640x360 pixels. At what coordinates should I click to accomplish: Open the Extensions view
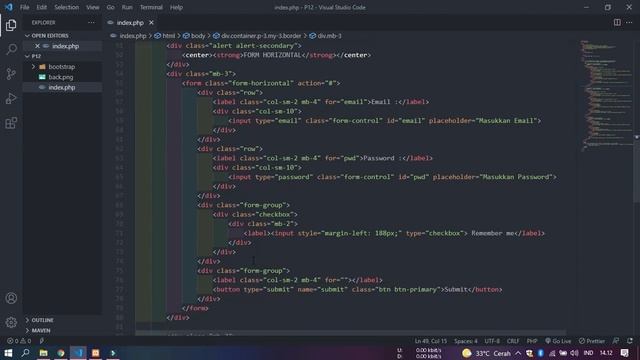(x=11, y=123)
